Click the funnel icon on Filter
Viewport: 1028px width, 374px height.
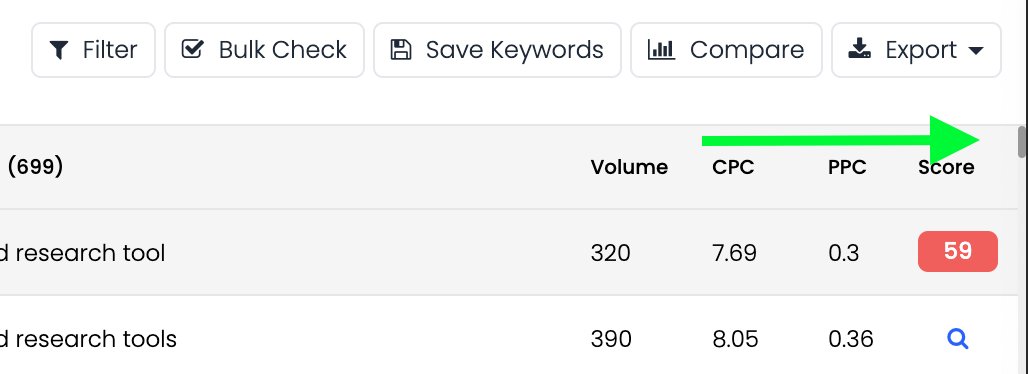point(60,50)
